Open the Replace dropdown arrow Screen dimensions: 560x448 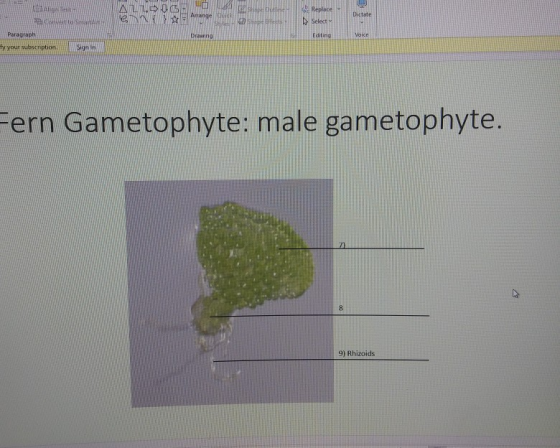[x=339, y=9]
